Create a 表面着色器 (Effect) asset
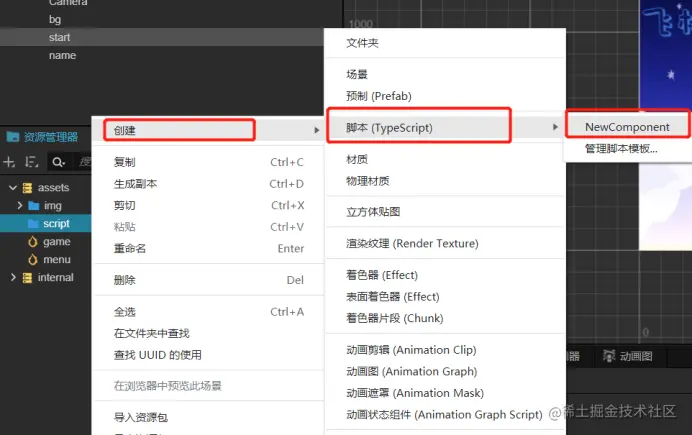The image size is (692, 435). tap(446, 297)
